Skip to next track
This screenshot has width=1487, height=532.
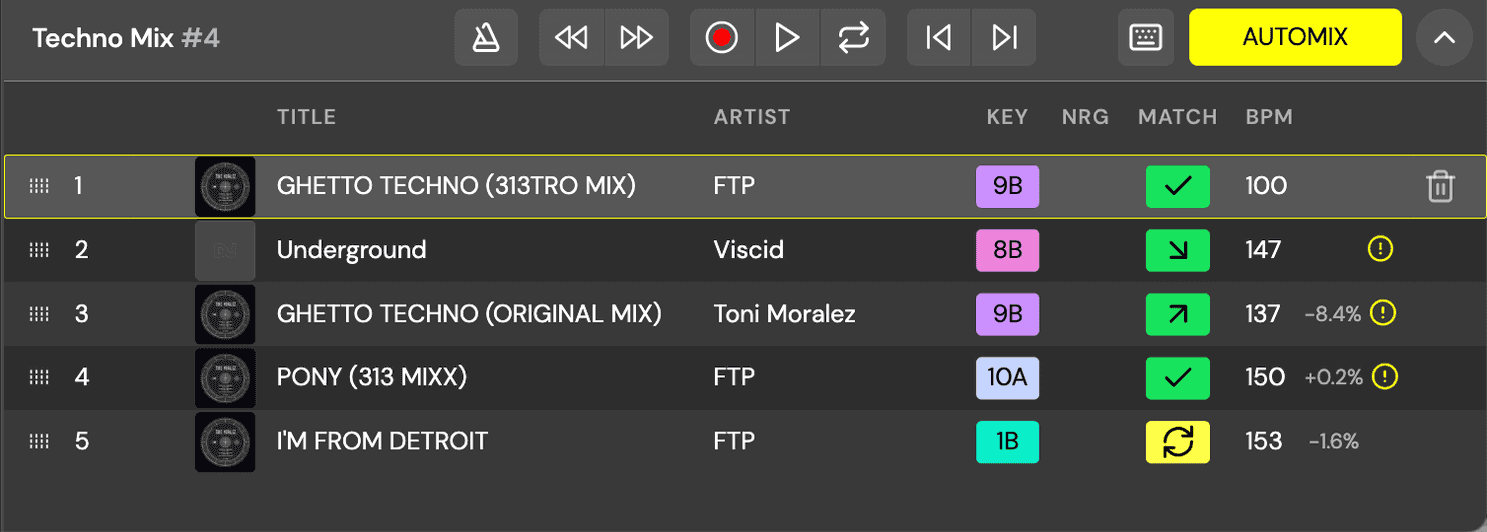click(x=1004, y=38)
